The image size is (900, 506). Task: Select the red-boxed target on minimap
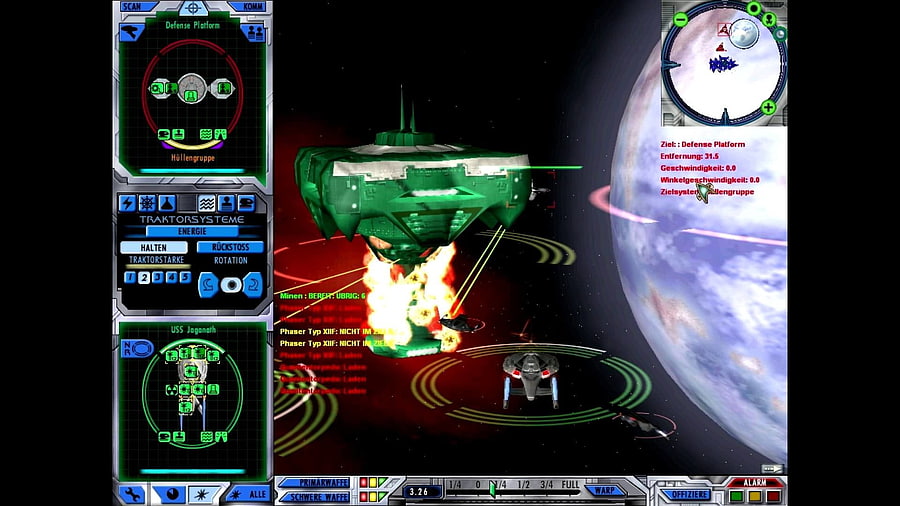724,28
